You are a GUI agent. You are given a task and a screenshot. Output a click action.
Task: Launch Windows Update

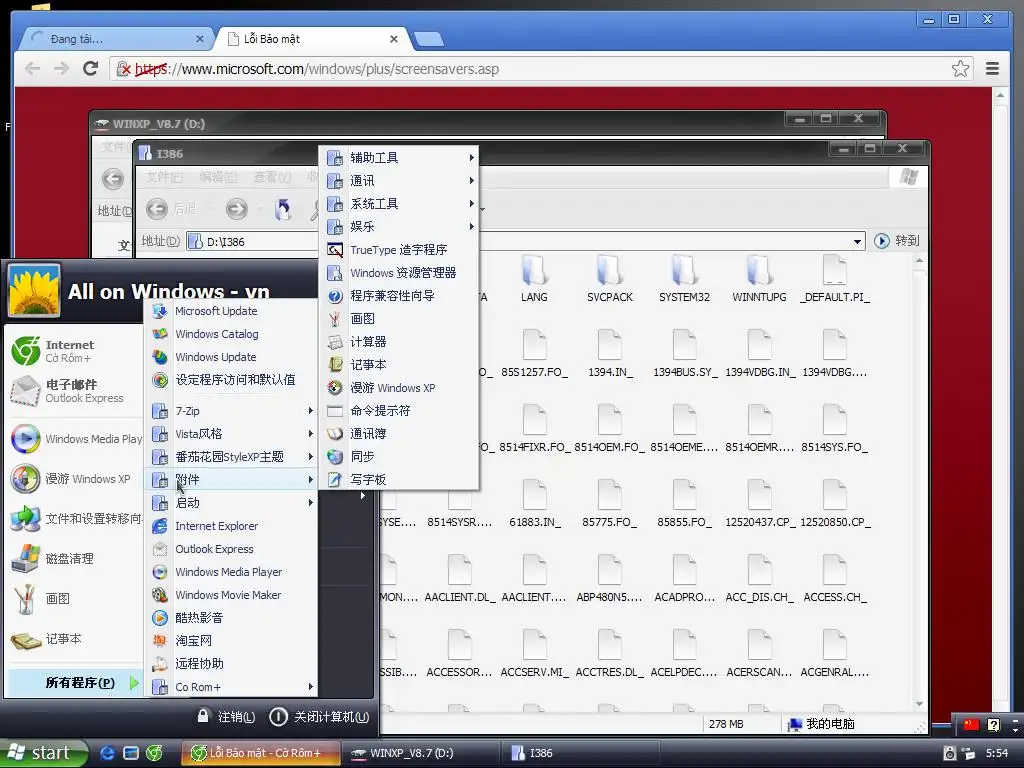pos(232,357)
